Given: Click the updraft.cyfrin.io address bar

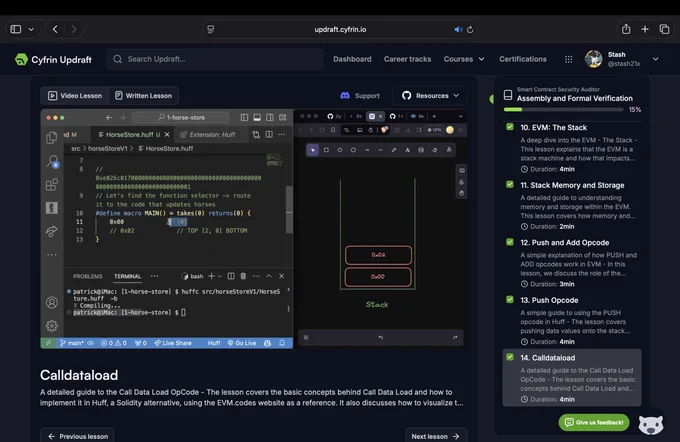Looking at the screenshot, I should tap(340, 29).
